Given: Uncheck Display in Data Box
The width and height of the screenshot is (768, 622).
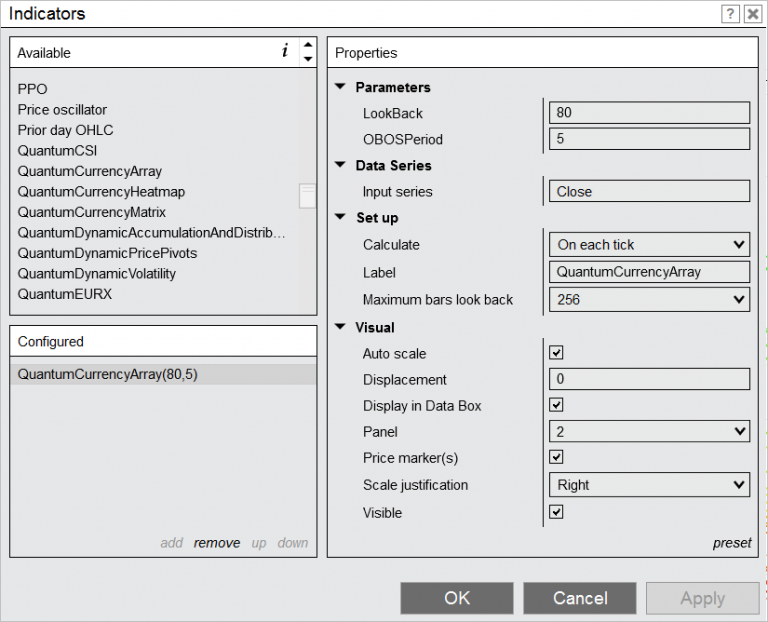Looking at the screenshot, I should (557, 405).
